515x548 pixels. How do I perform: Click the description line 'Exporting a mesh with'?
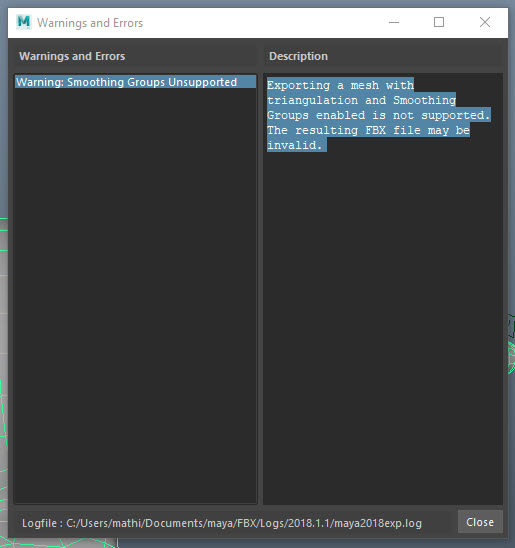(340, 85)
